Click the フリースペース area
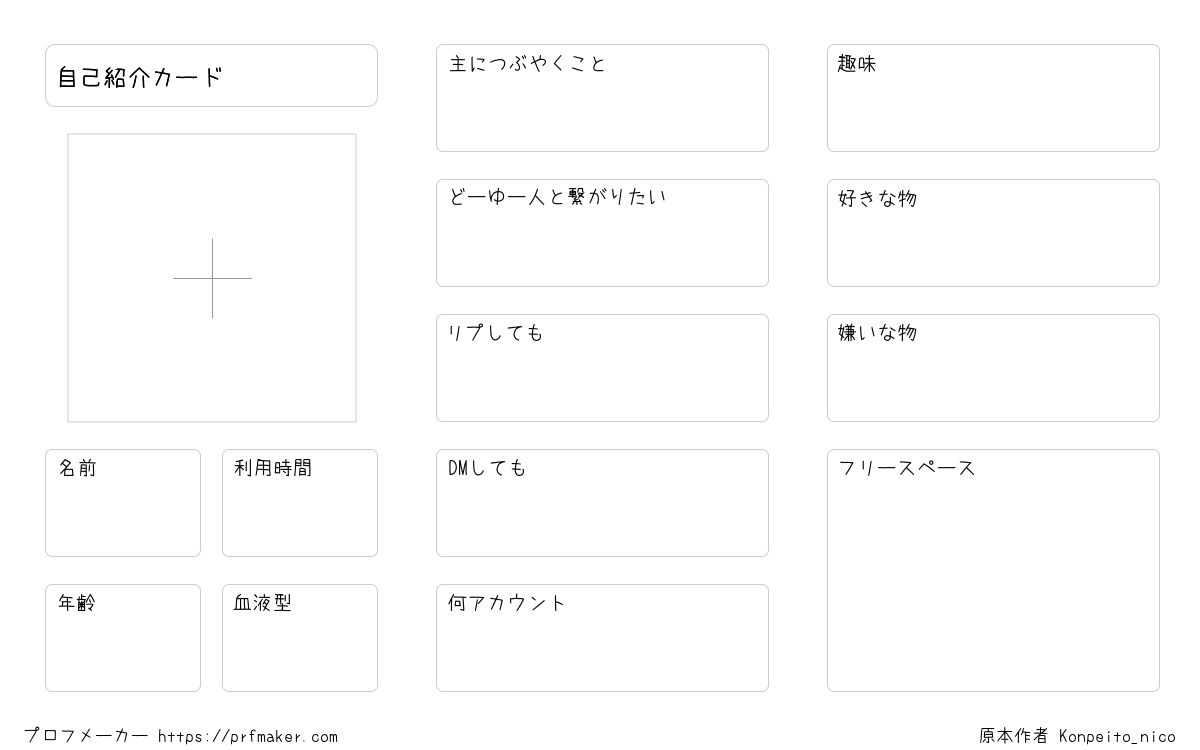Screen dimensions: 1200x750 click(x=993, y=570)
